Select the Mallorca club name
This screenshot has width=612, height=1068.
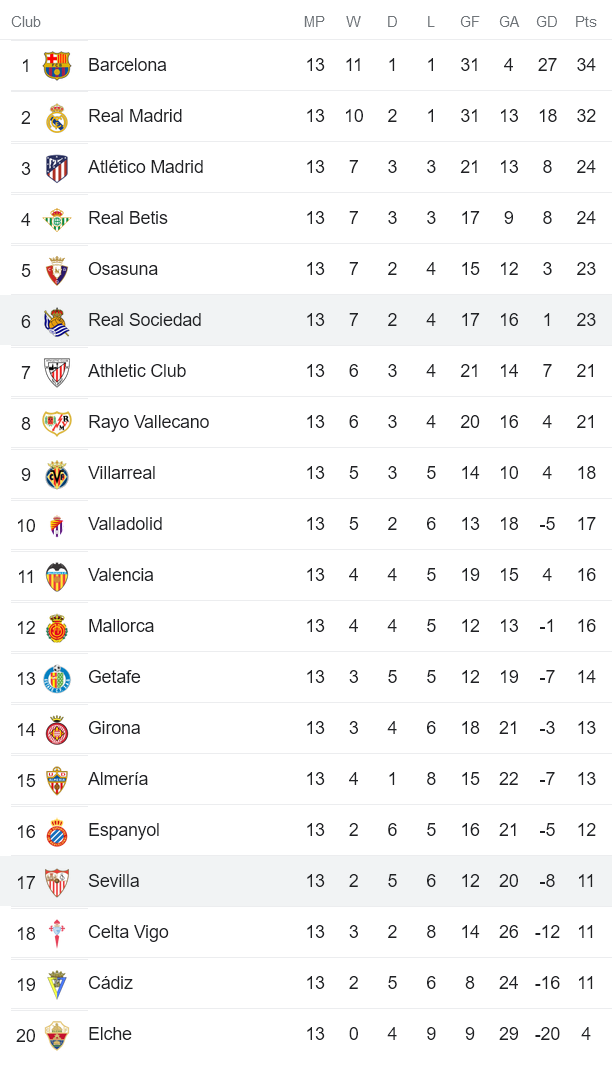(x=121, y=626)
